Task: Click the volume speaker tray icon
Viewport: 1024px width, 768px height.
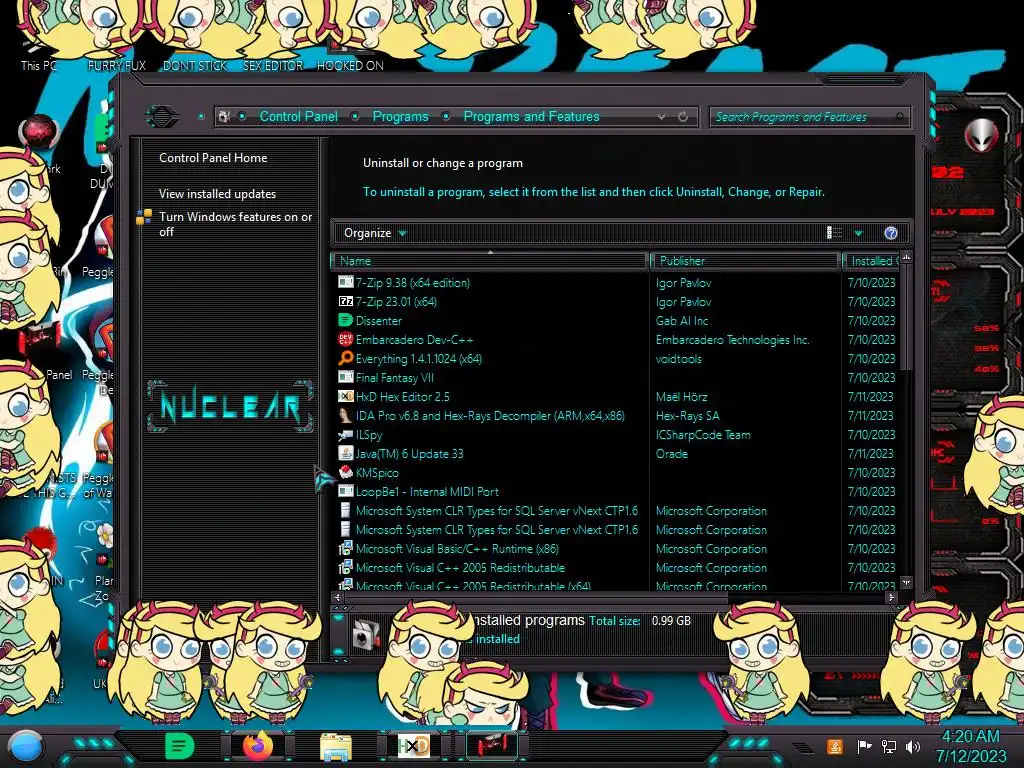Action: point(913,746)
